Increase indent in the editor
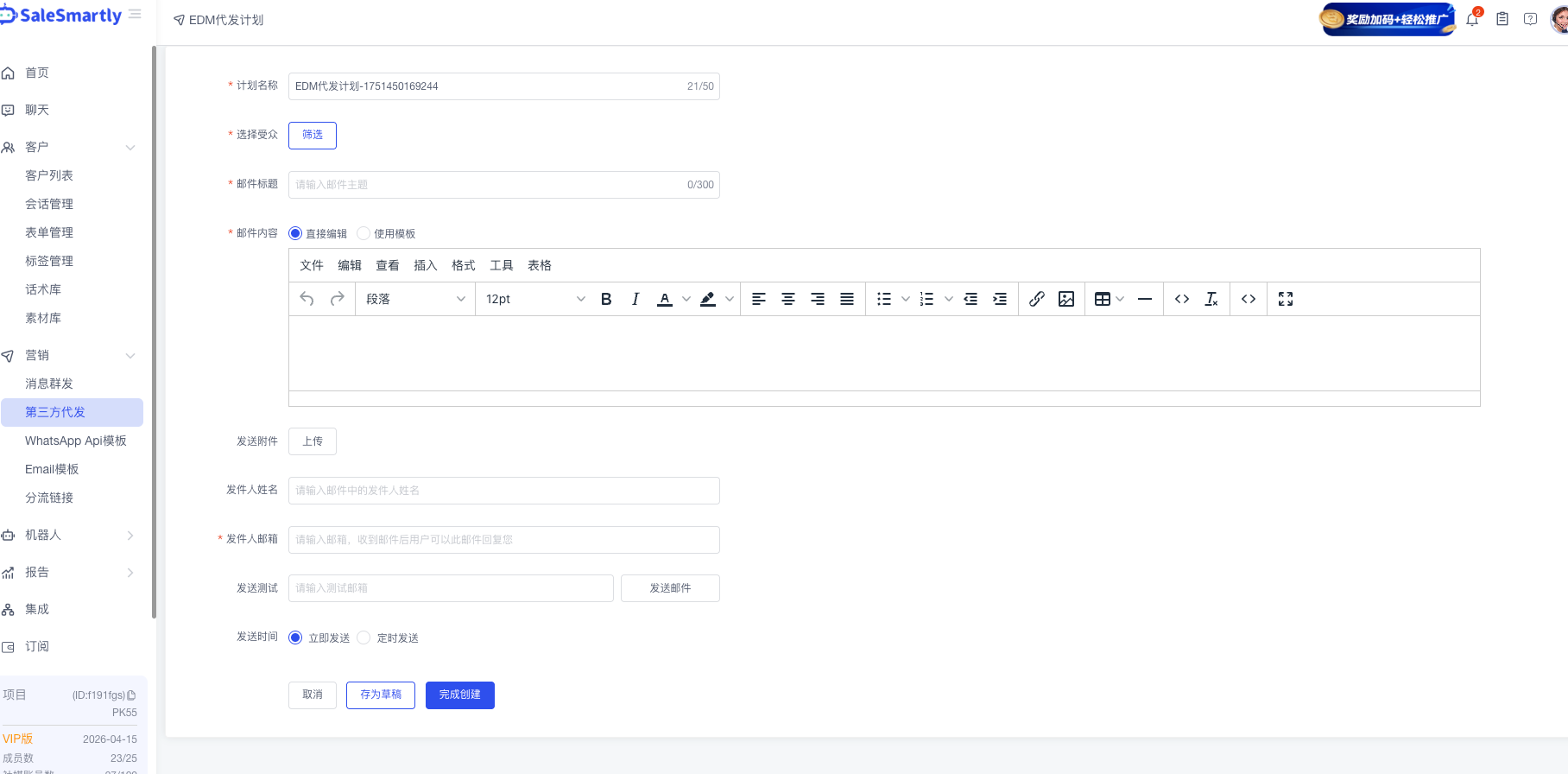 pos(1000,299)
